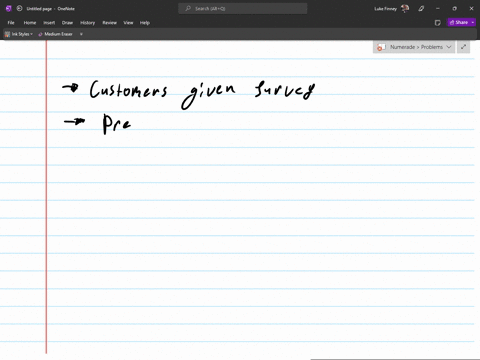Image resolution: width=480 pixels, height=360 pixels.
Task: Click into the Search box
Action: coord(243,9)
